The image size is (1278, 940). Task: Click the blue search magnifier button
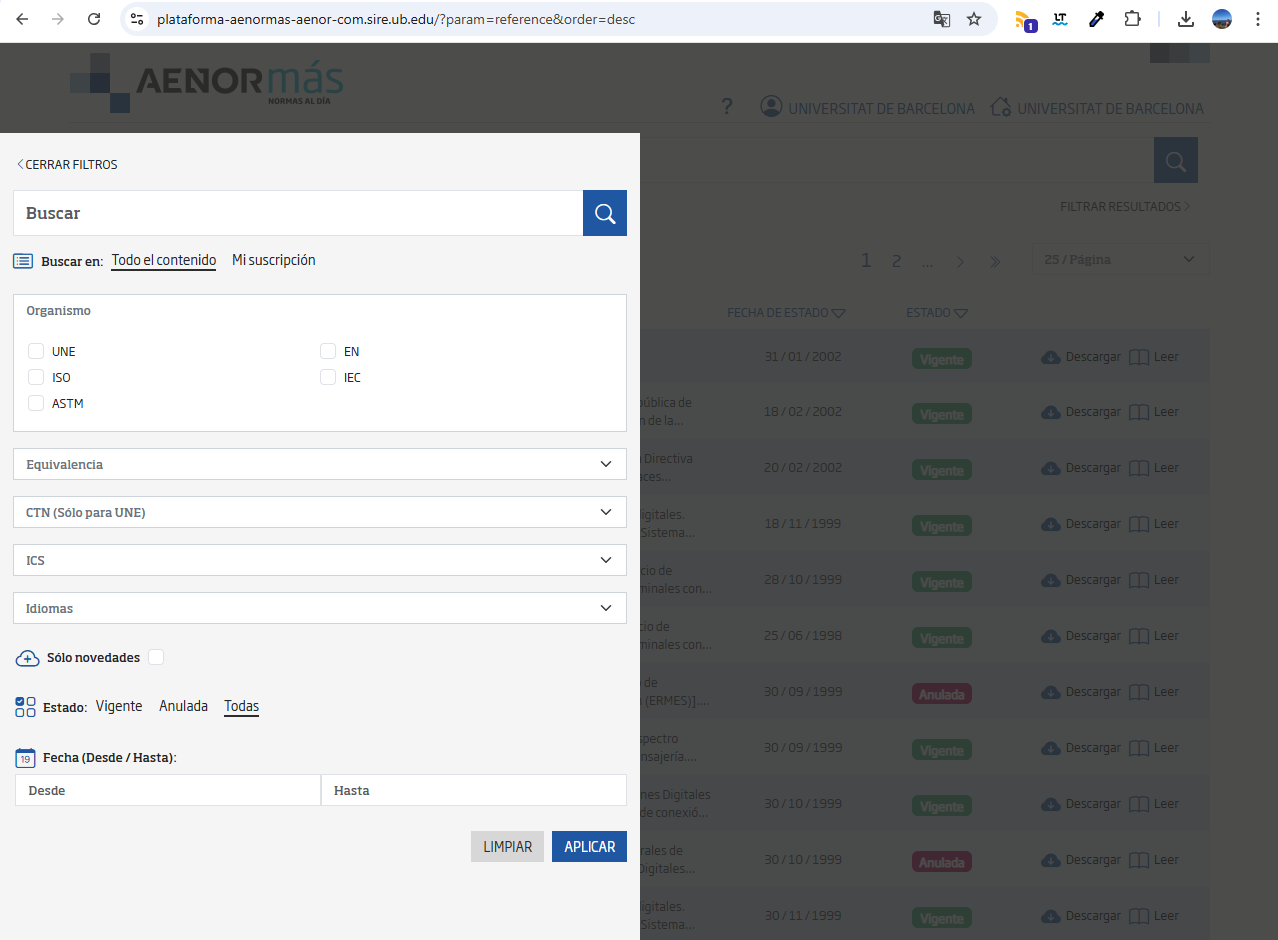[x=604, y=213]
